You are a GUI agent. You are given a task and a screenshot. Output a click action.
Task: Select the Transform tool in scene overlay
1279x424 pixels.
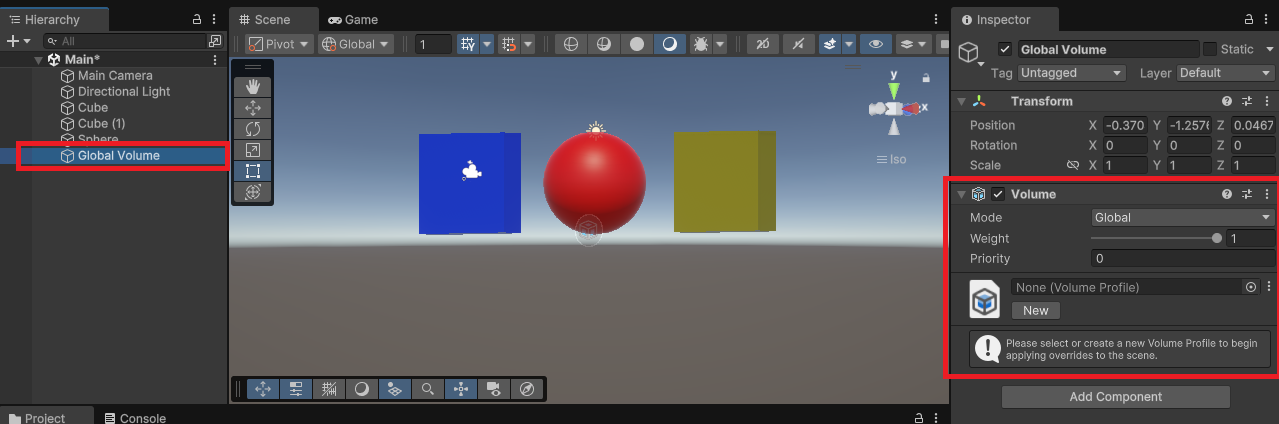click(x=252, y=191)
